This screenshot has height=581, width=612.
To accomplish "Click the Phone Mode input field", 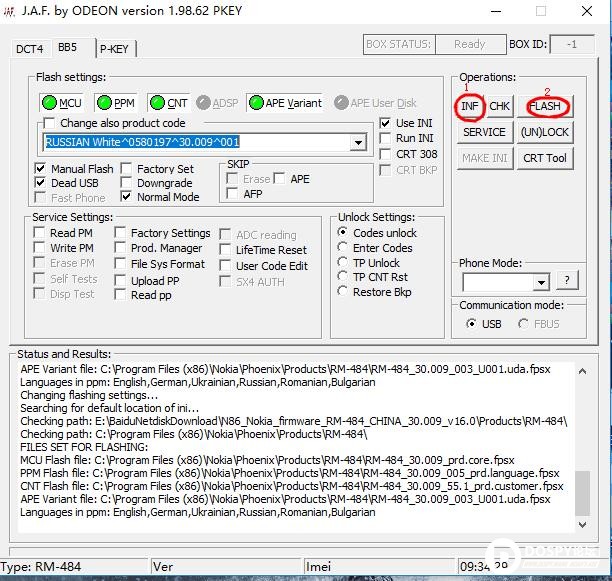I will pyautogui.click(x=498, y=282).
